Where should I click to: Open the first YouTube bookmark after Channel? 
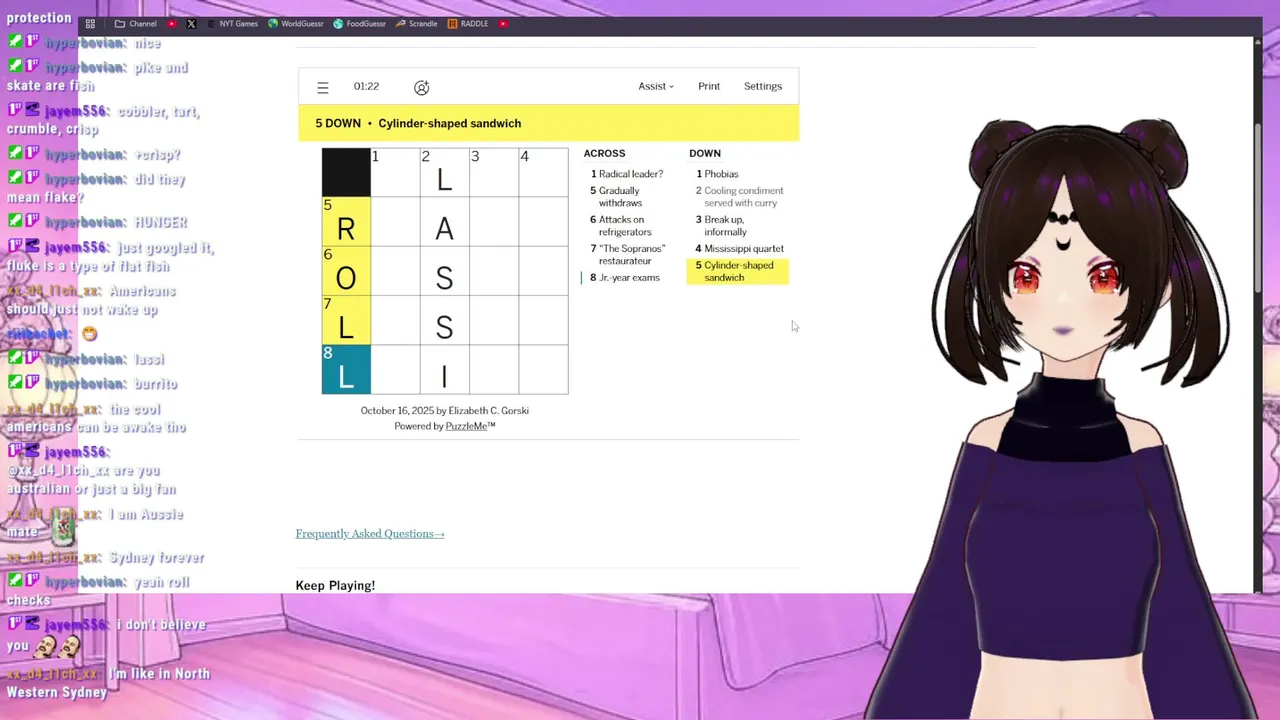172,23
